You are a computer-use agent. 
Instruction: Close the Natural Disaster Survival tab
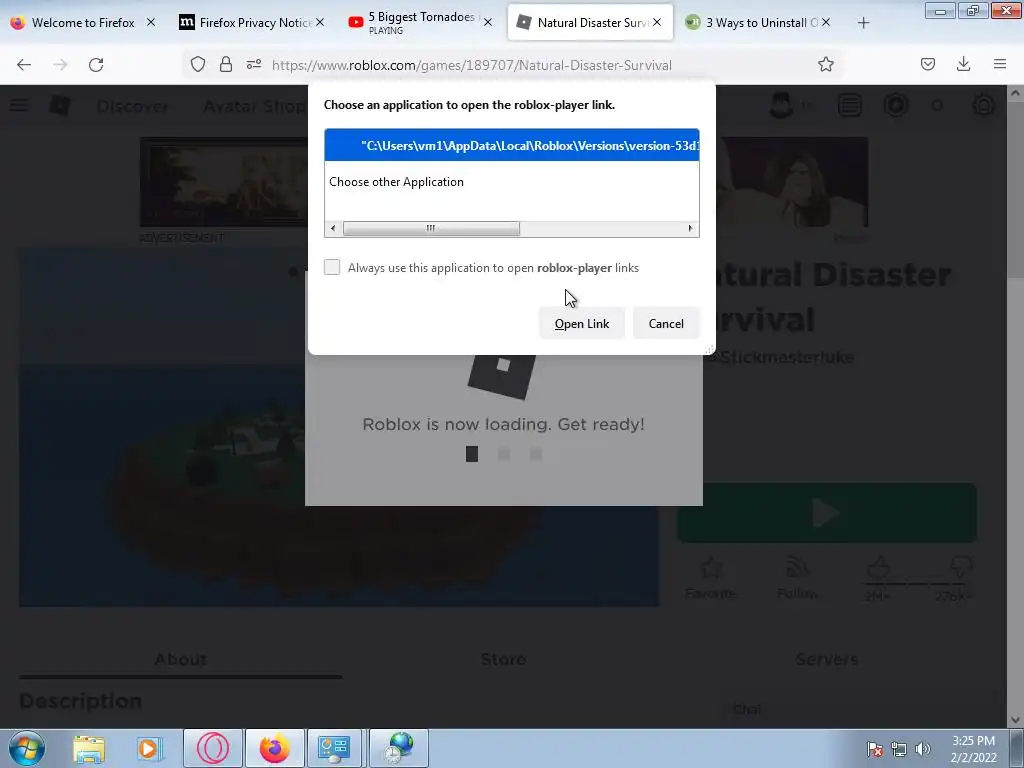point(657,22)
